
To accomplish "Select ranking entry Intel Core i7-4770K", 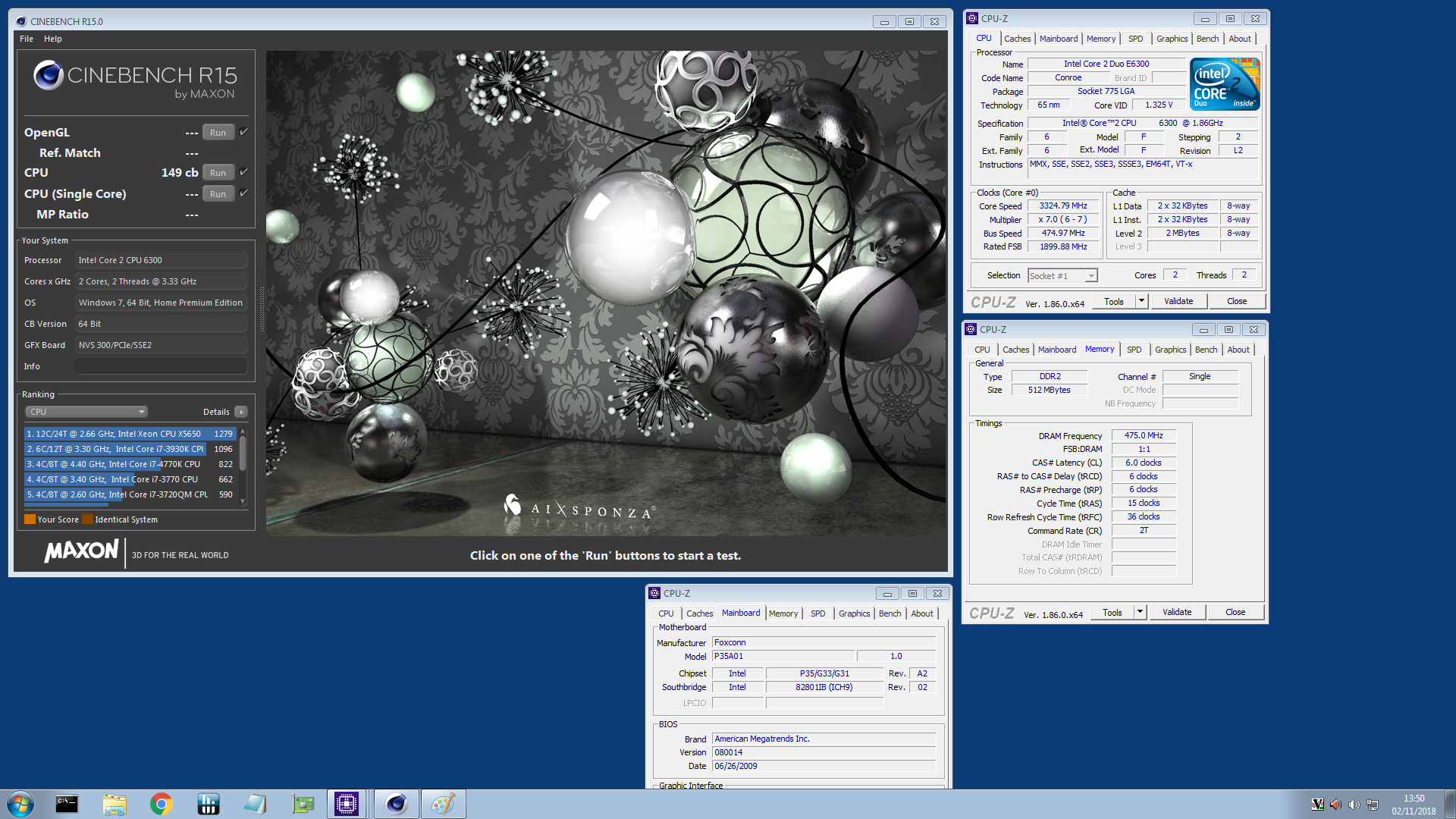I will click(x=130, y=464).
